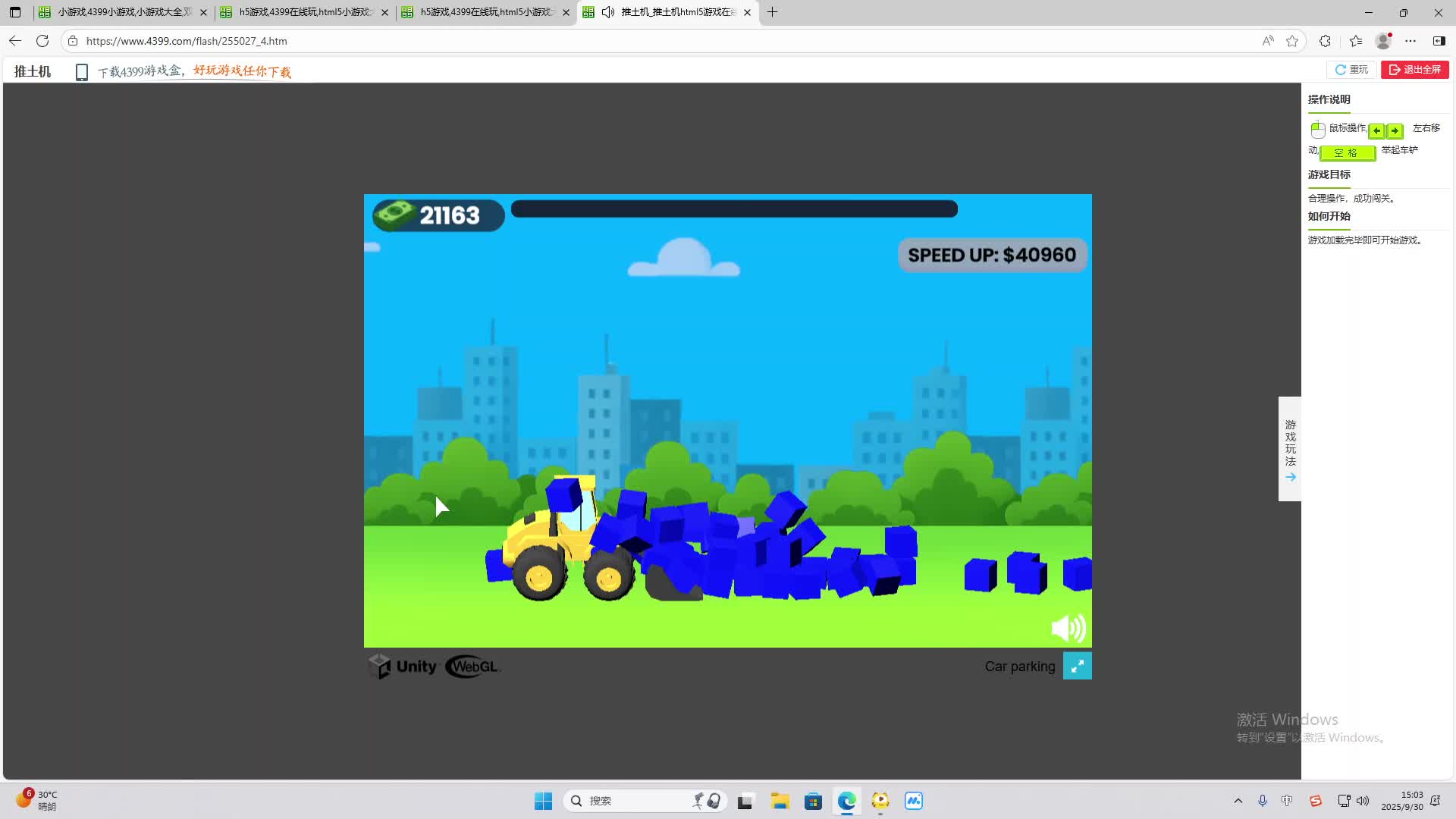Click the red 退出全屏 exit fullscreen button
Screen dimensions: 1456x819
click(x=1415, y=70)
